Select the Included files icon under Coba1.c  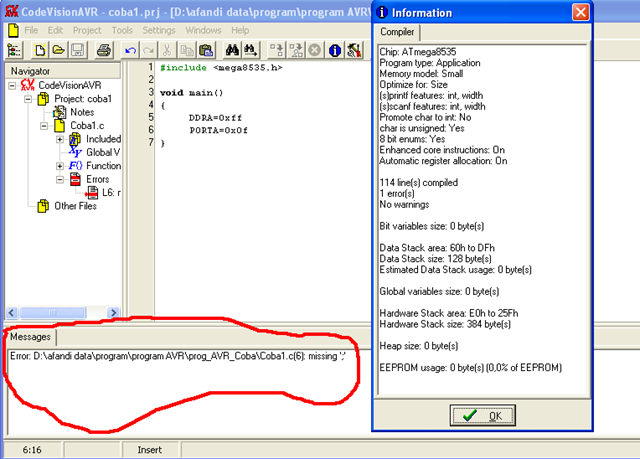pyautogui.click(x=75, y=139)
